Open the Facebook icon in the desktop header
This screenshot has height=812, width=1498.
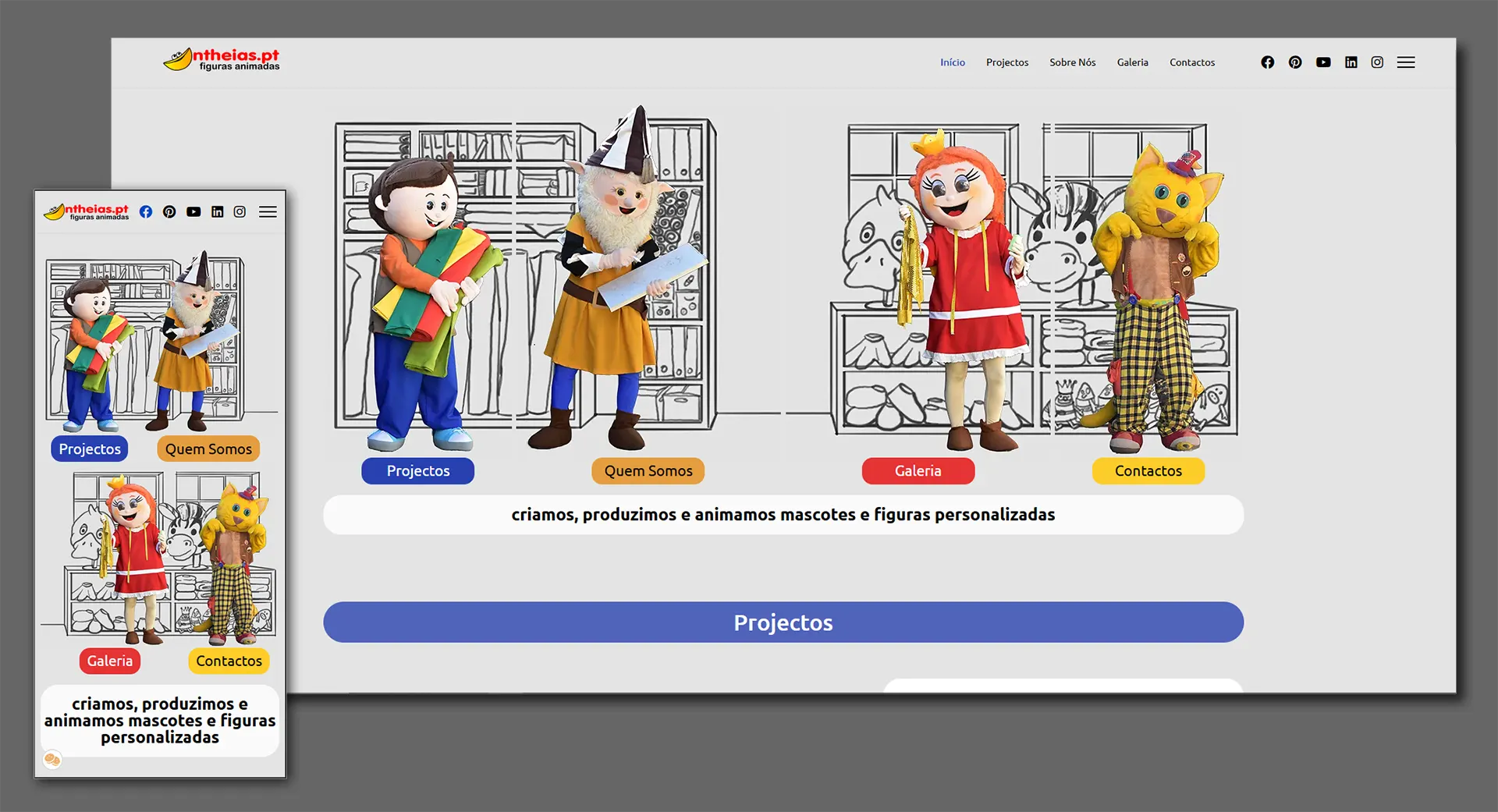click(x=1267, y=62)
